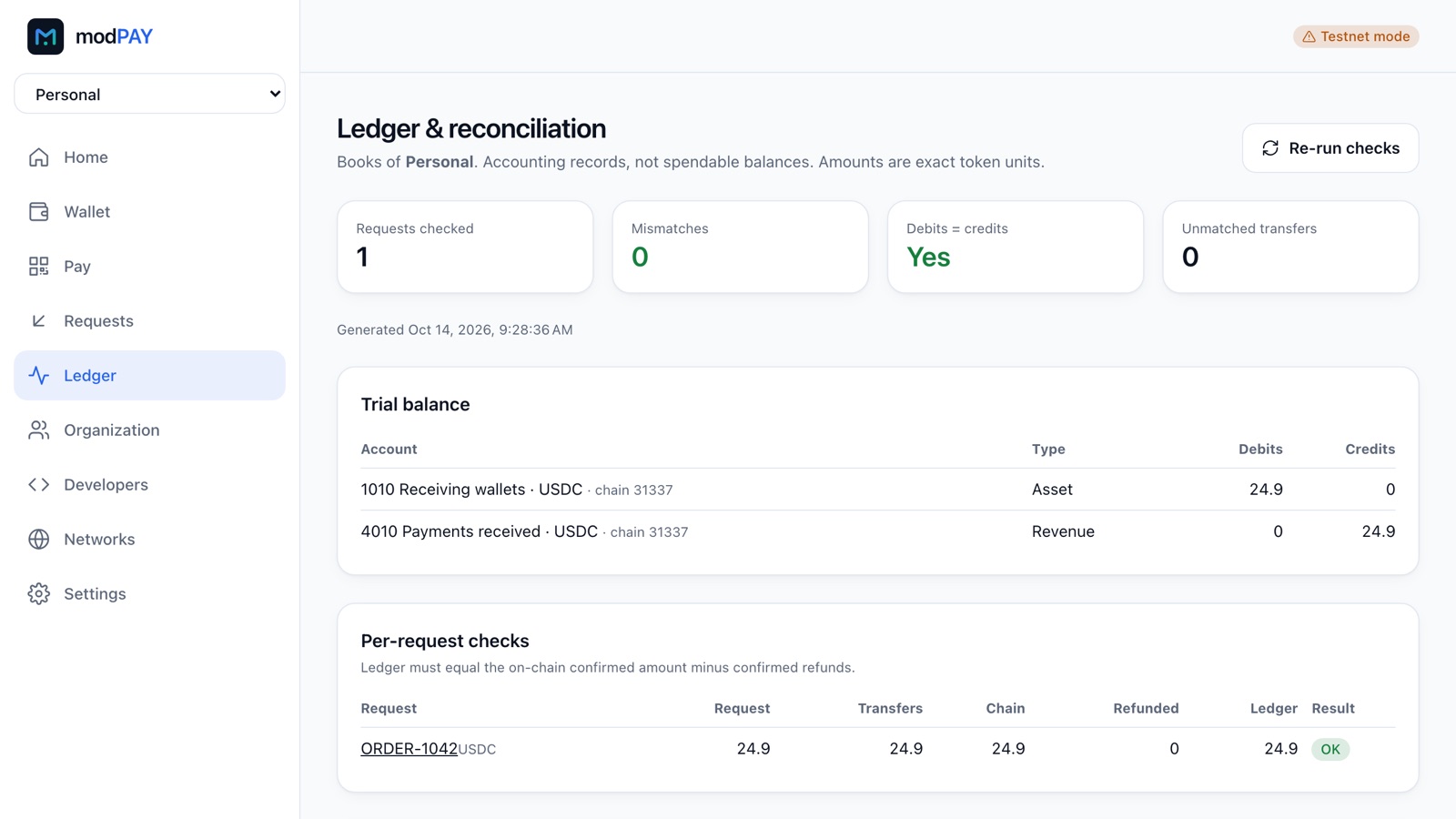Click the Testnet mode badge
This screenshot has width=1456, height=819.
[x=1356, y=36]
